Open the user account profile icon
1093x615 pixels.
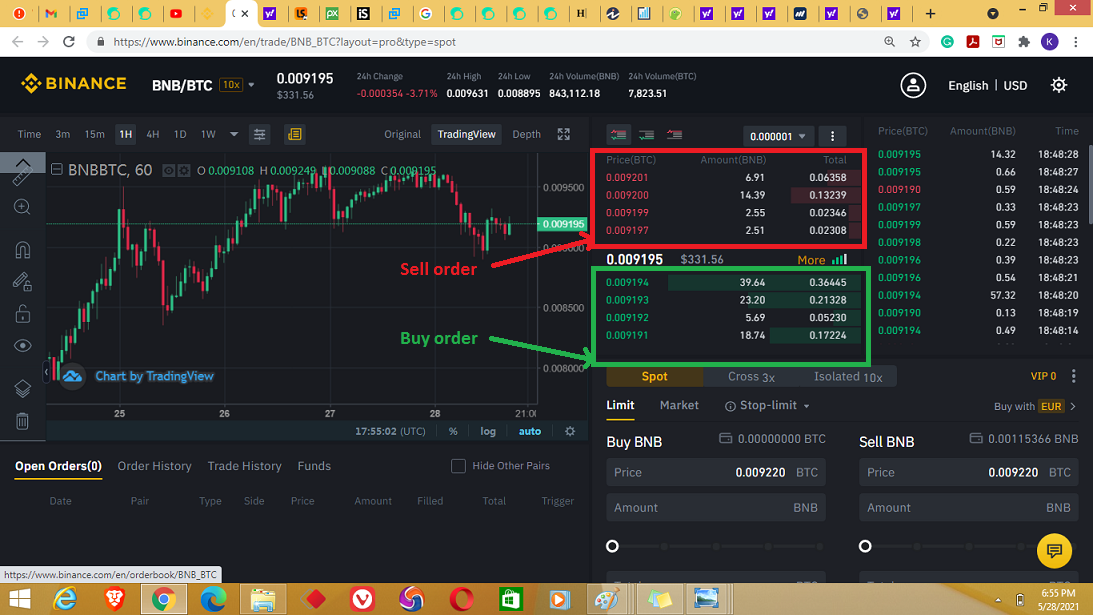(x=913, y=85)
